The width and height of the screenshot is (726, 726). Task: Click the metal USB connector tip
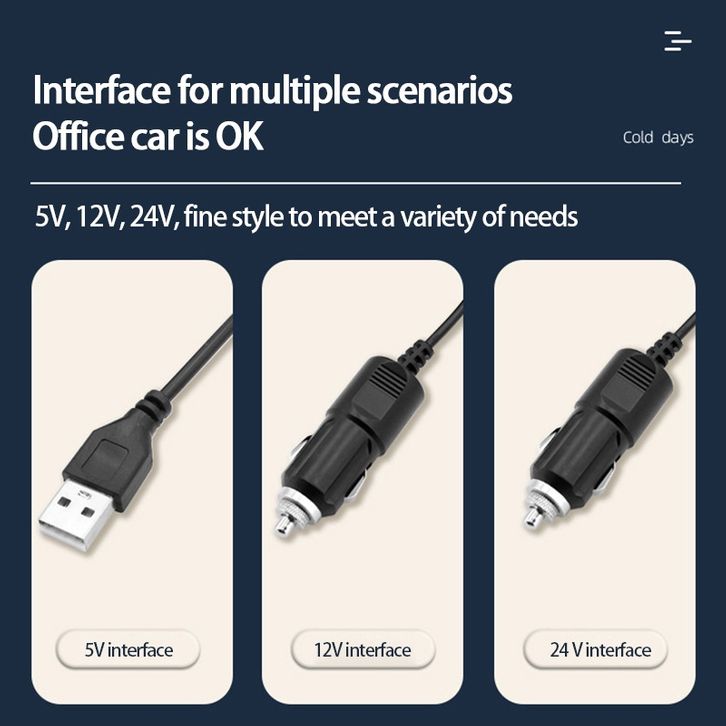point(74,515)
